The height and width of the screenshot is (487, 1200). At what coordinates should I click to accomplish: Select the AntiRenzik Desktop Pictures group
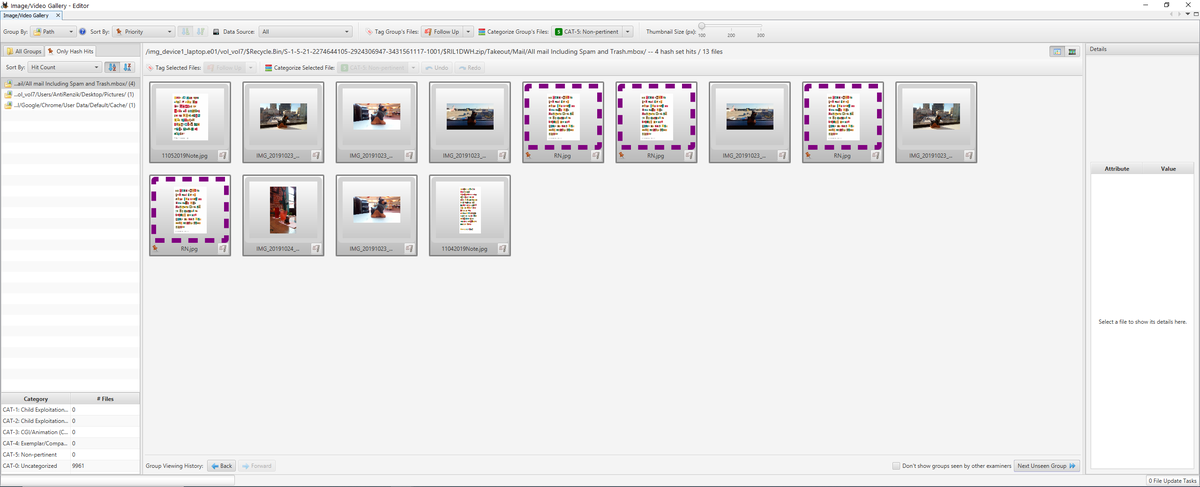pyautogui.click(x=70, y=94)
